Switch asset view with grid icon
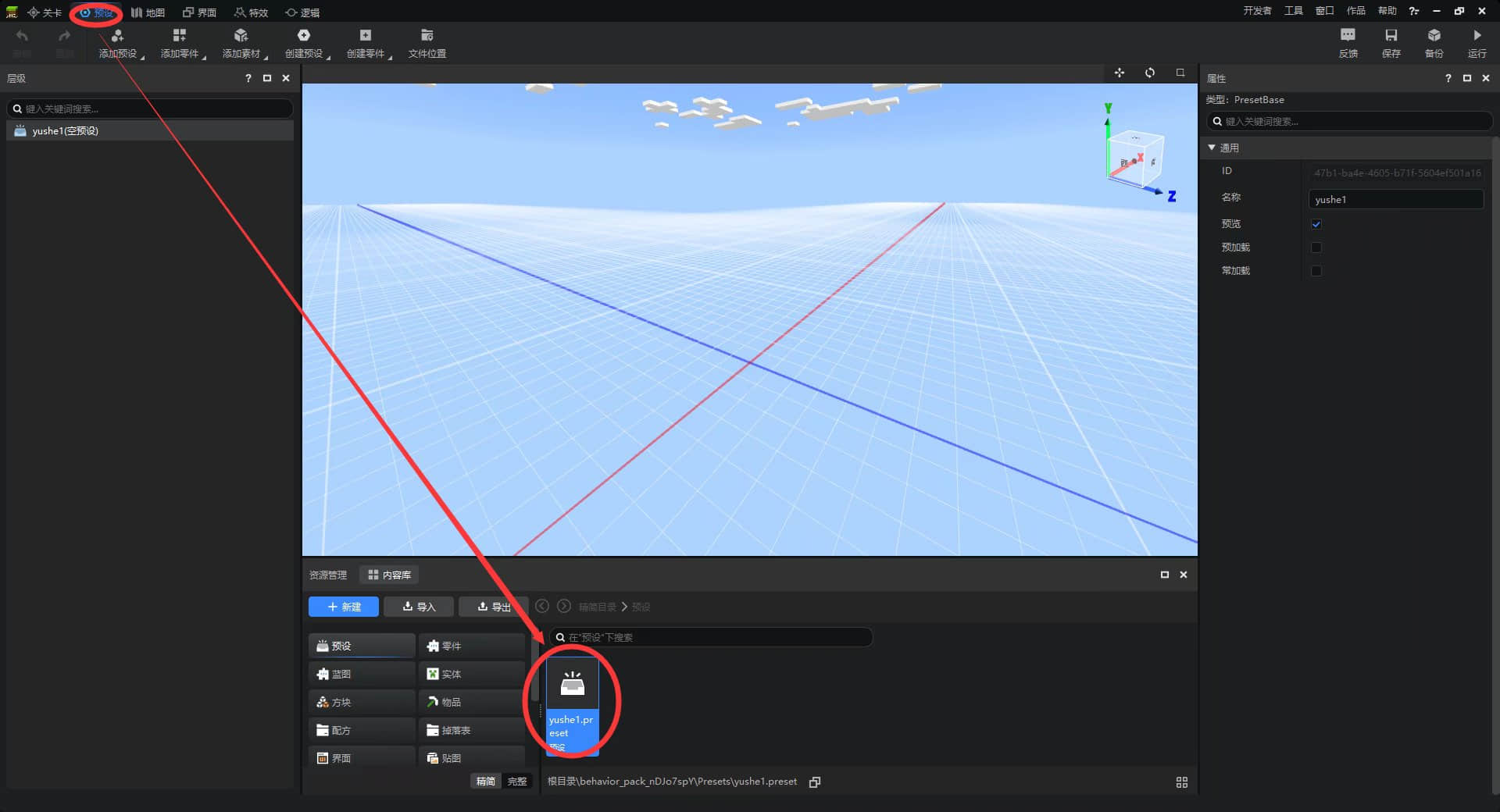The width and height of the screenshot is (1500, 812). tap(1181, 782)
